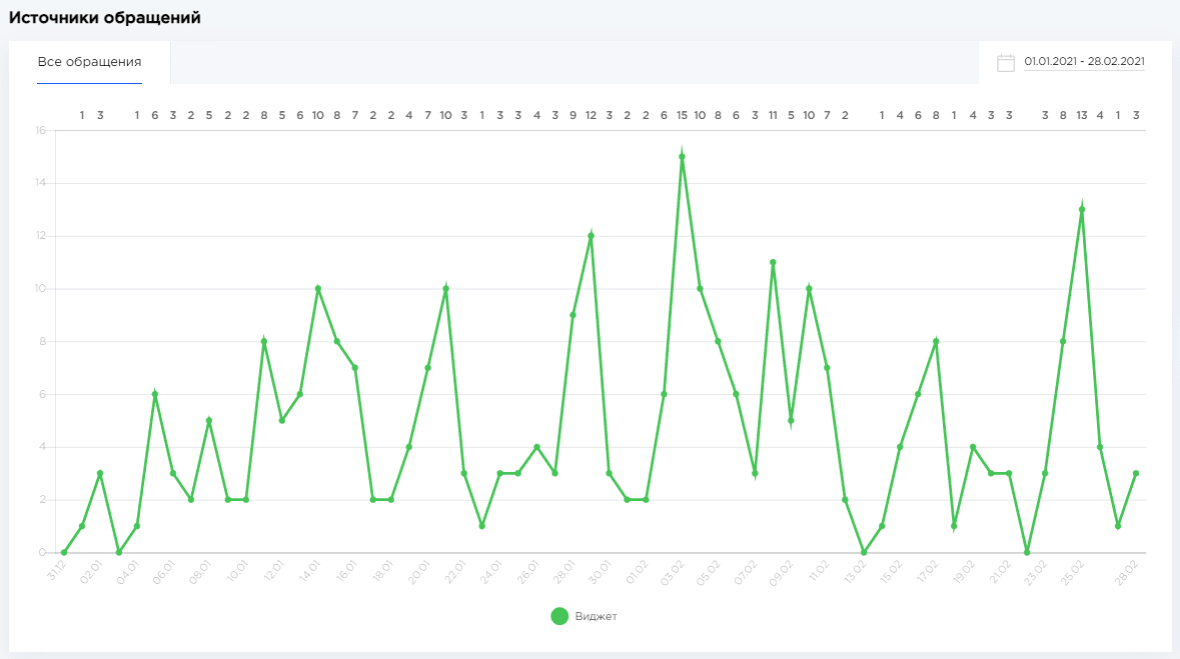1180x659 pixels.
Task: Select the peak data point of 15 on 03.02
Action: click(682, 157)
